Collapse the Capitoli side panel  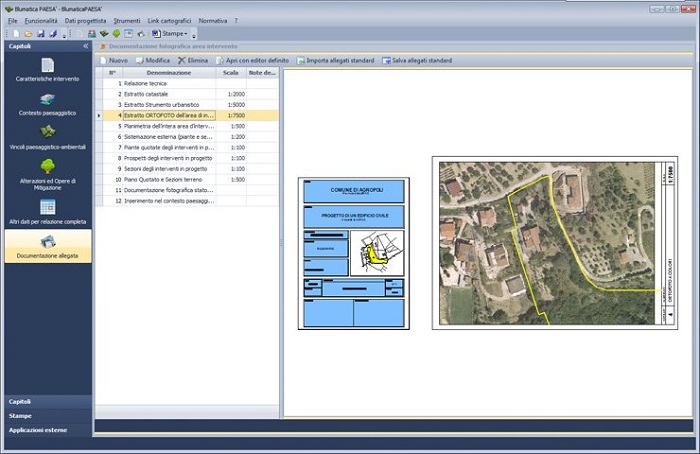85,46
